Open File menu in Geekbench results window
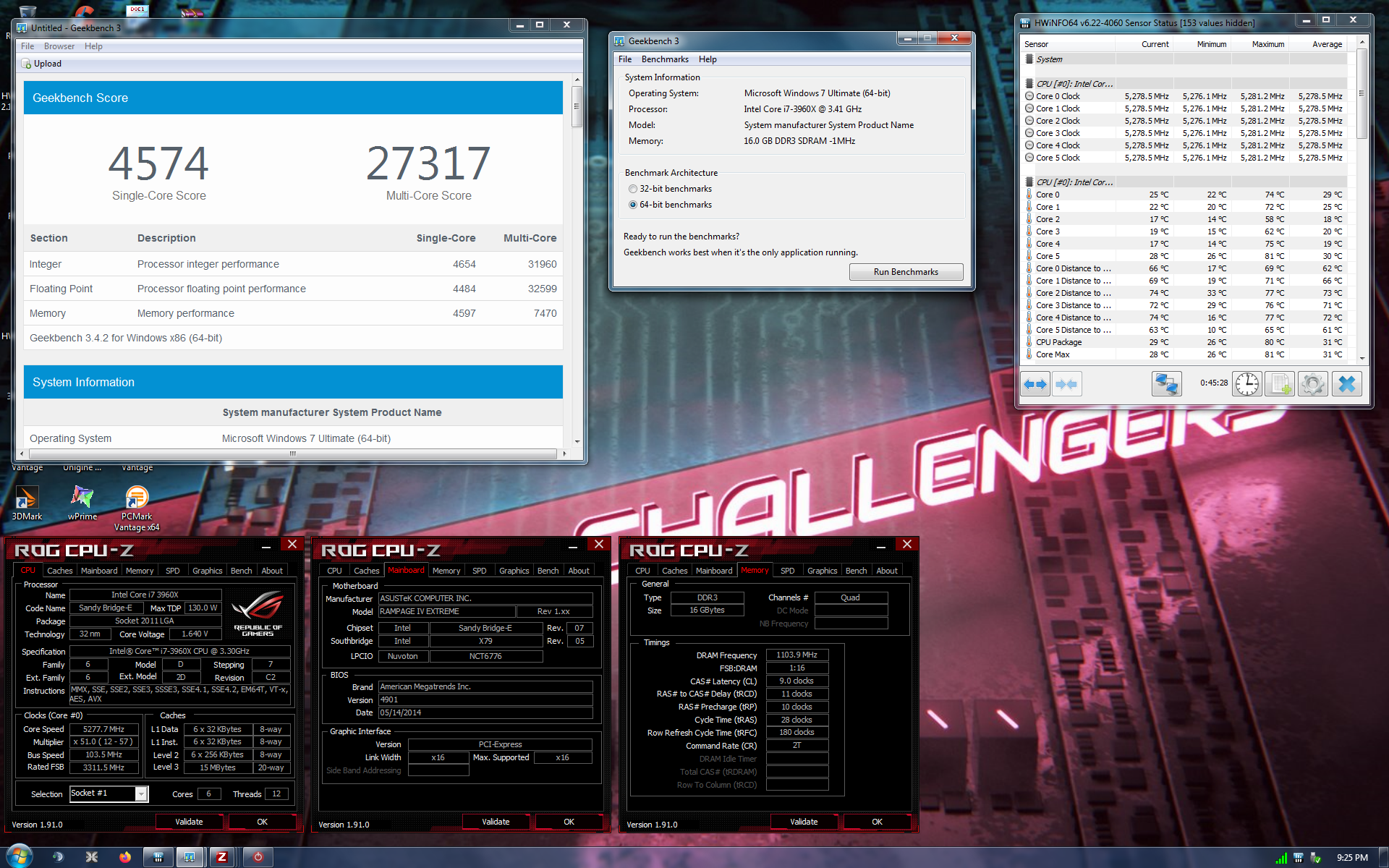1389x868 pixels. pos(27,46)
